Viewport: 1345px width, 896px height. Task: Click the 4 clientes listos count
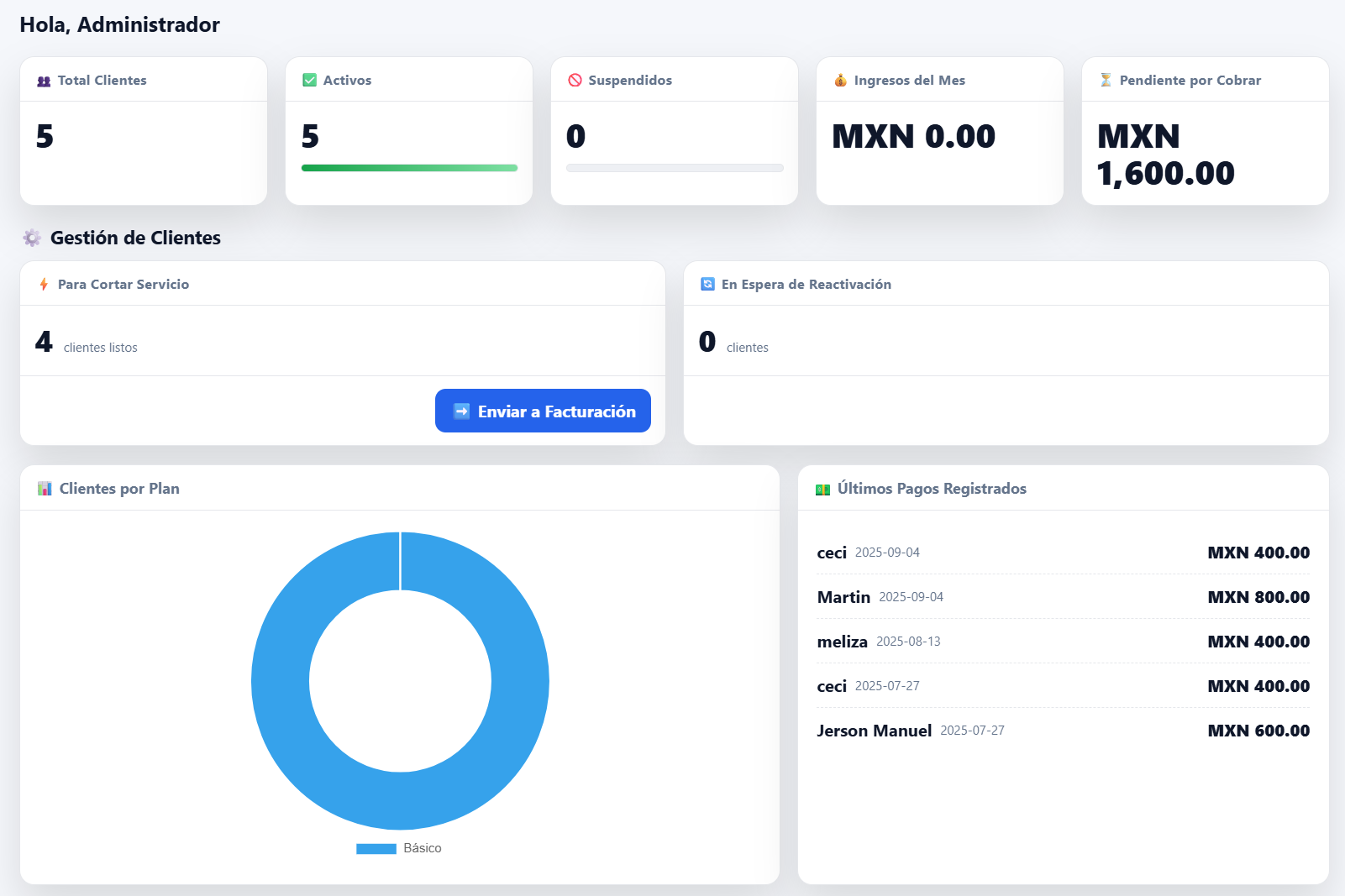coord(45,343)
